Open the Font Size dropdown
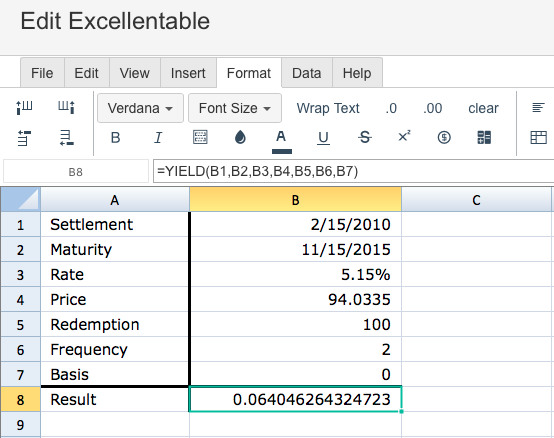 click(235, 108)
